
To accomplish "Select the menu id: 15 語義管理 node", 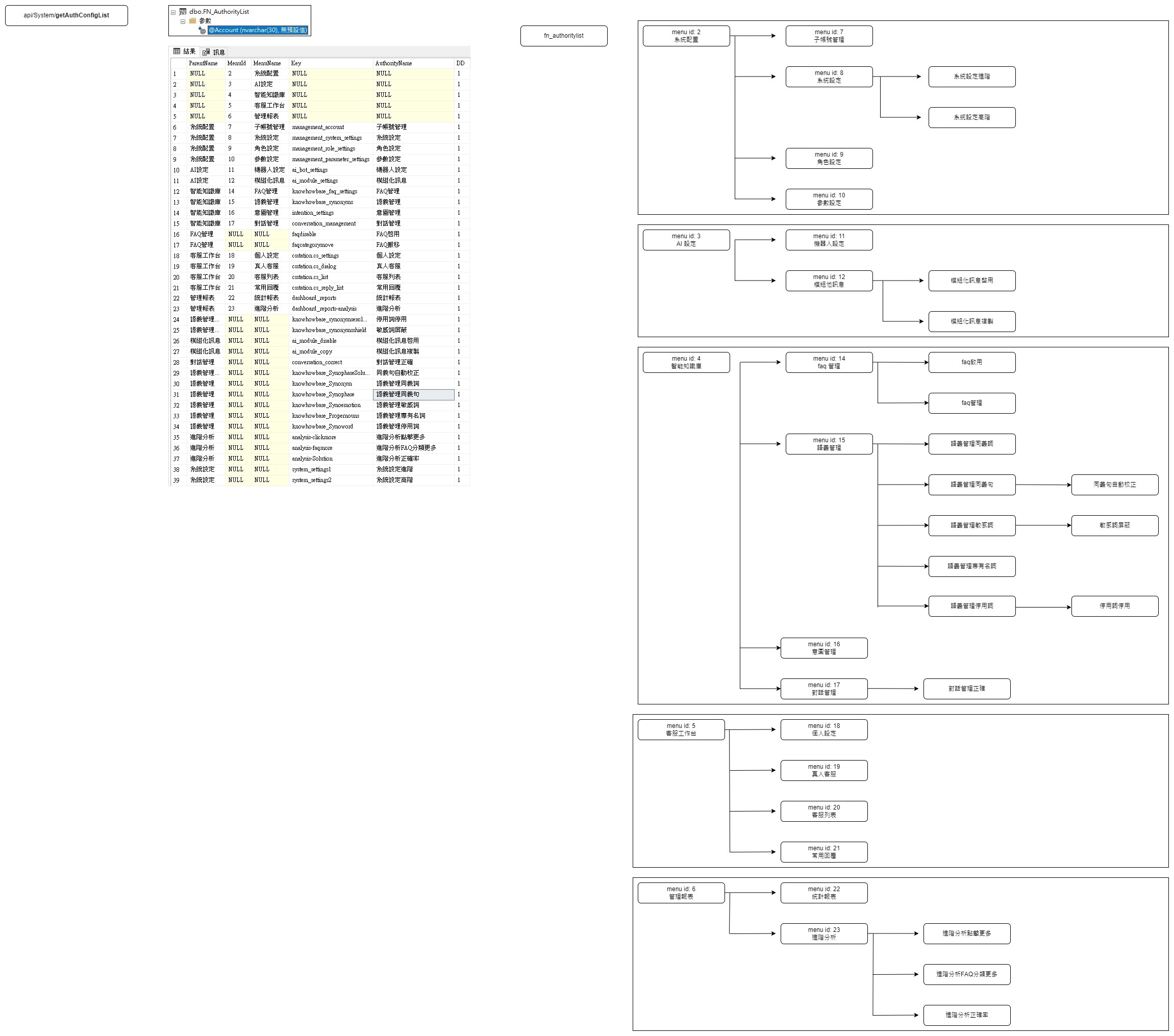I will point(829,443).
